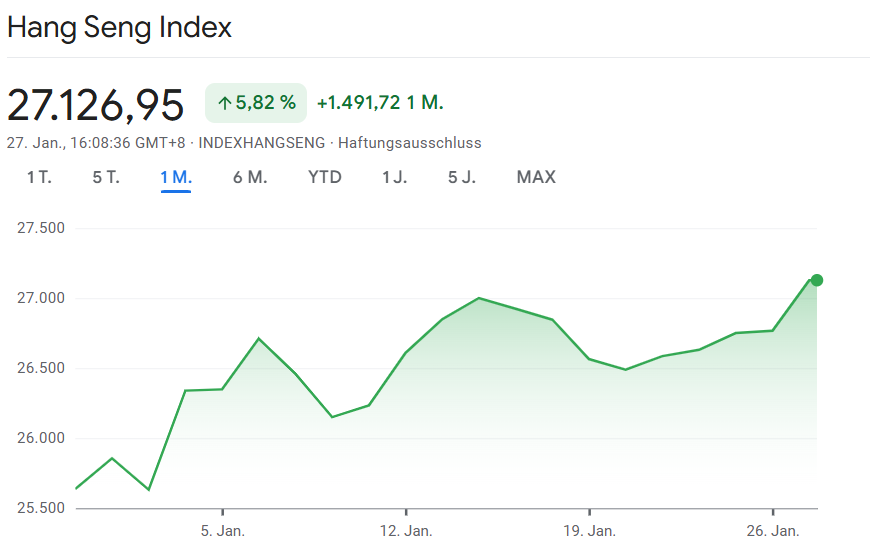Switch the chart to 5 J.
The image size is (870, 556).
coord(462,178)
